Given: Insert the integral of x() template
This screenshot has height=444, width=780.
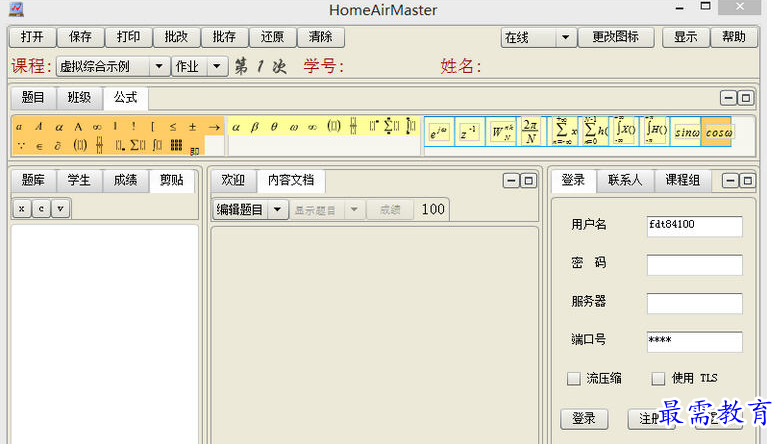Looking at the screenshot, I should pyautogui.click(x=625, y=132).
